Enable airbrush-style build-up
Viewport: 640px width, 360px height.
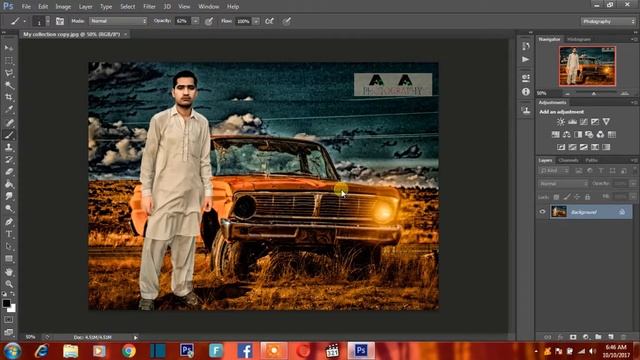click(269, 21)
